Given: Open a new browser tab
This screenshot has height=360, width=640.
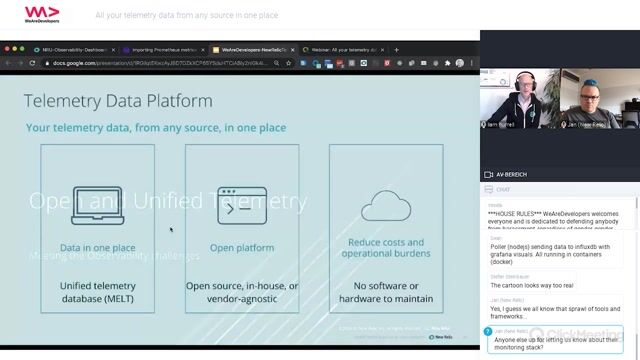Looking at the screenshot, I should click(x=396, y=50).
